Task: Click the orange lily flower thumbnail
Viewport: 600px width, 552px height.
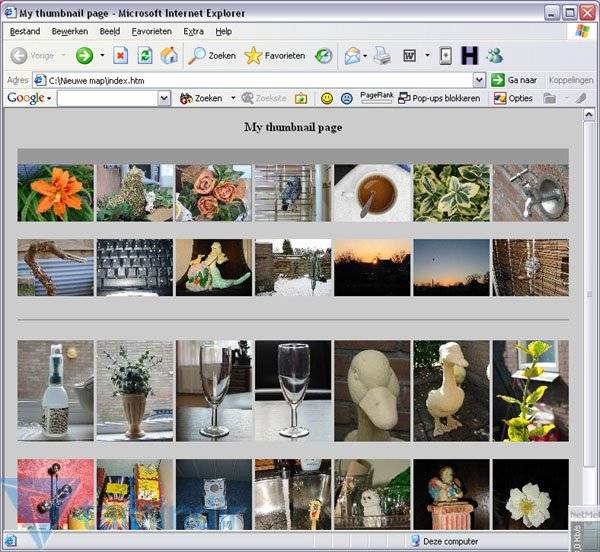Action: [55, 193]
